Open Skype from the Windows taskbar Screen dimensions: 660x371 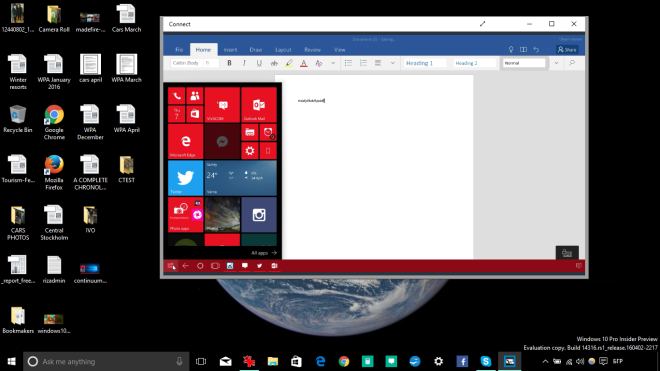(x=486, y=361)
